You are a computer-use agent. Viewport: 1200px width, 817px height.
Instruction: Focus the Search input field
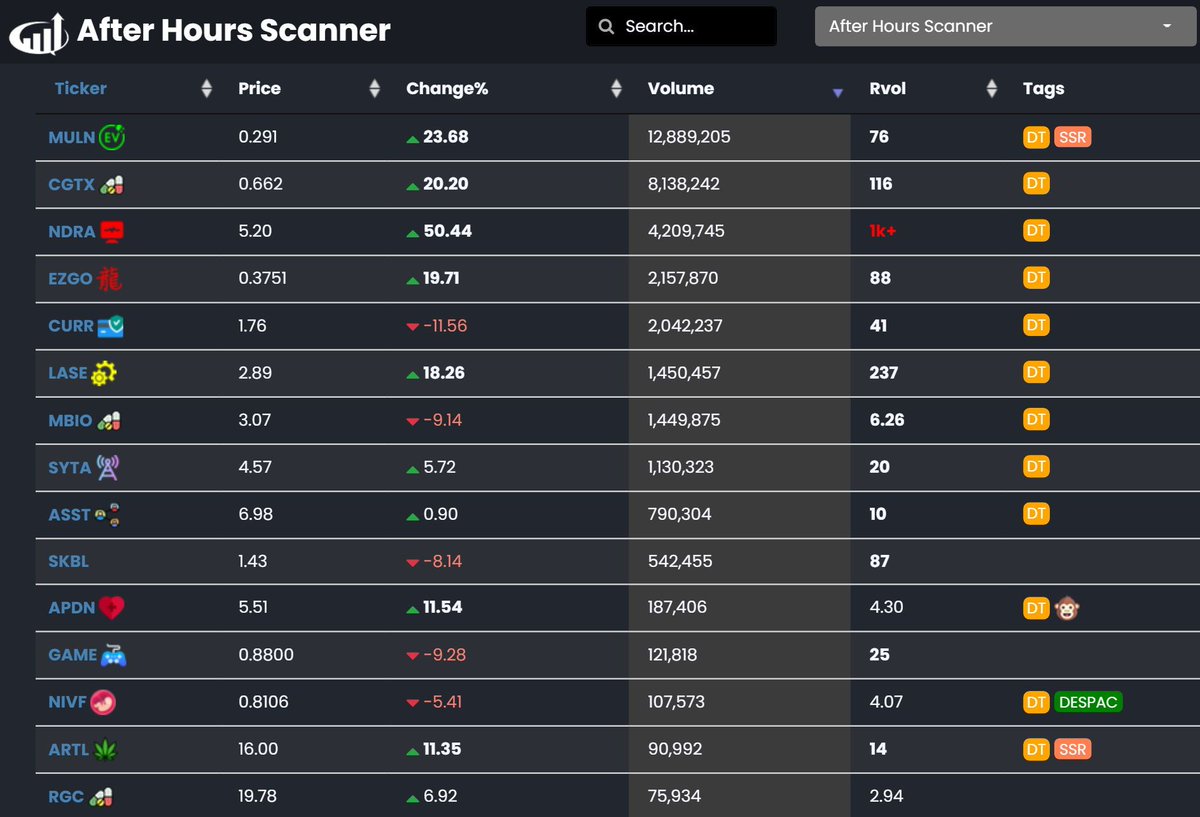point(681,27)
